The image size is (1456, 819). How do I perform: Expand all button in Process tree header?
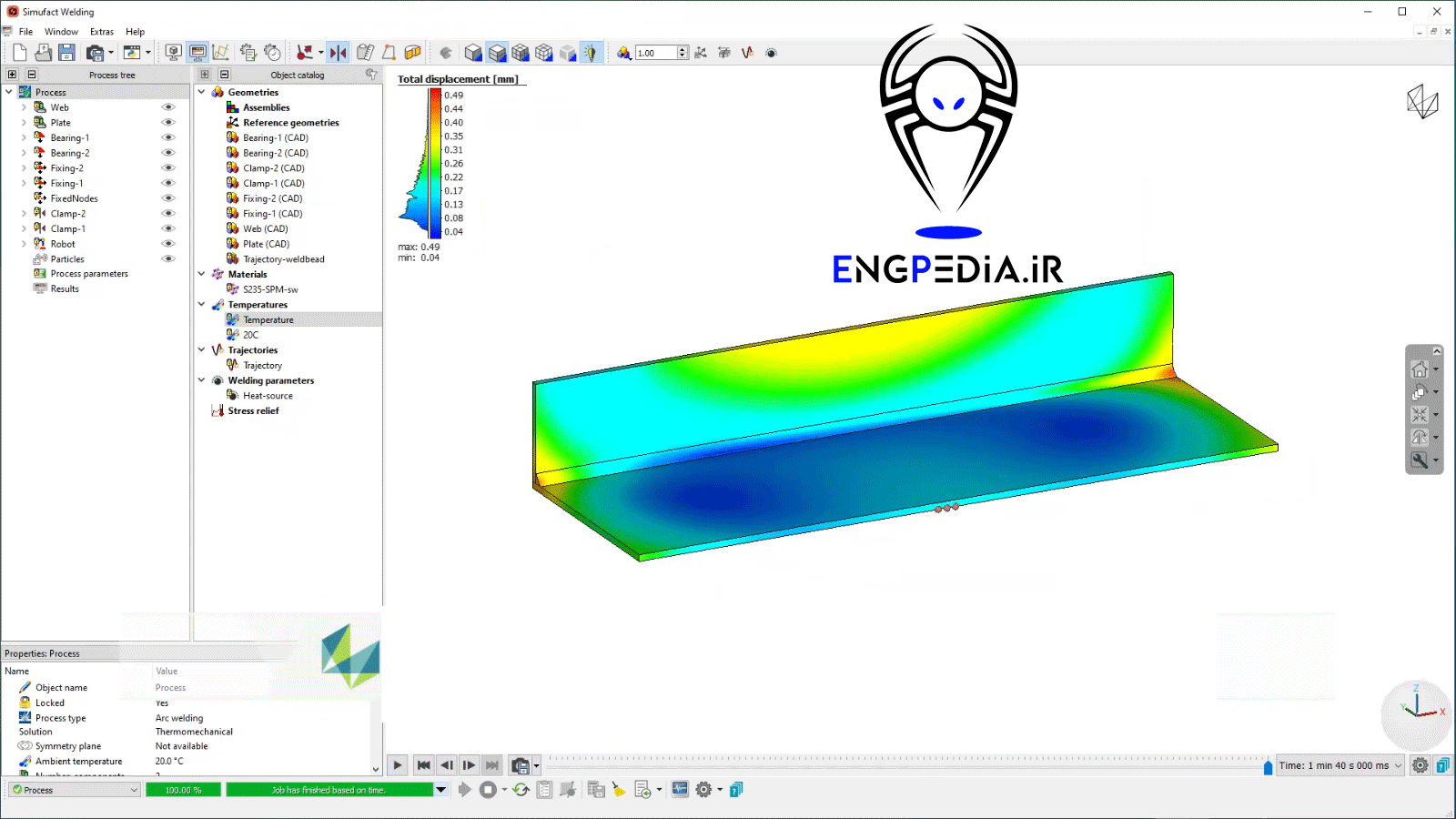coord(12,75)
